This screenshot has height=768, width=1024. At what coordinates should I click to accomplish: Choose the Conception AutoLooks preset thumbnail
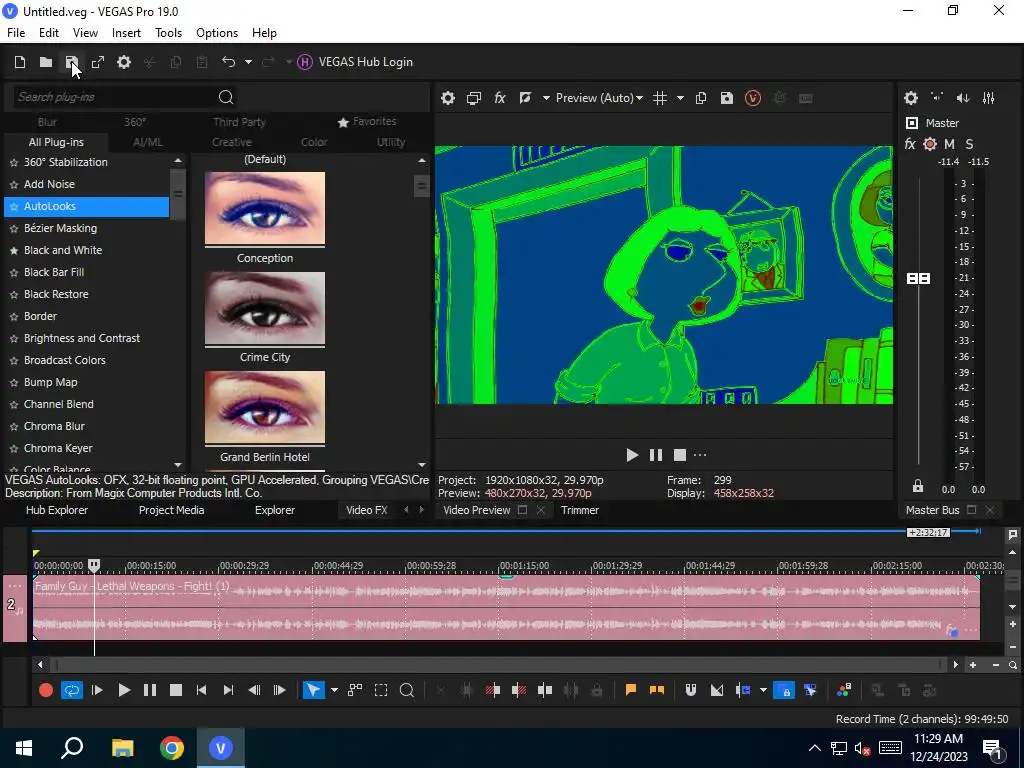(264, 208)
